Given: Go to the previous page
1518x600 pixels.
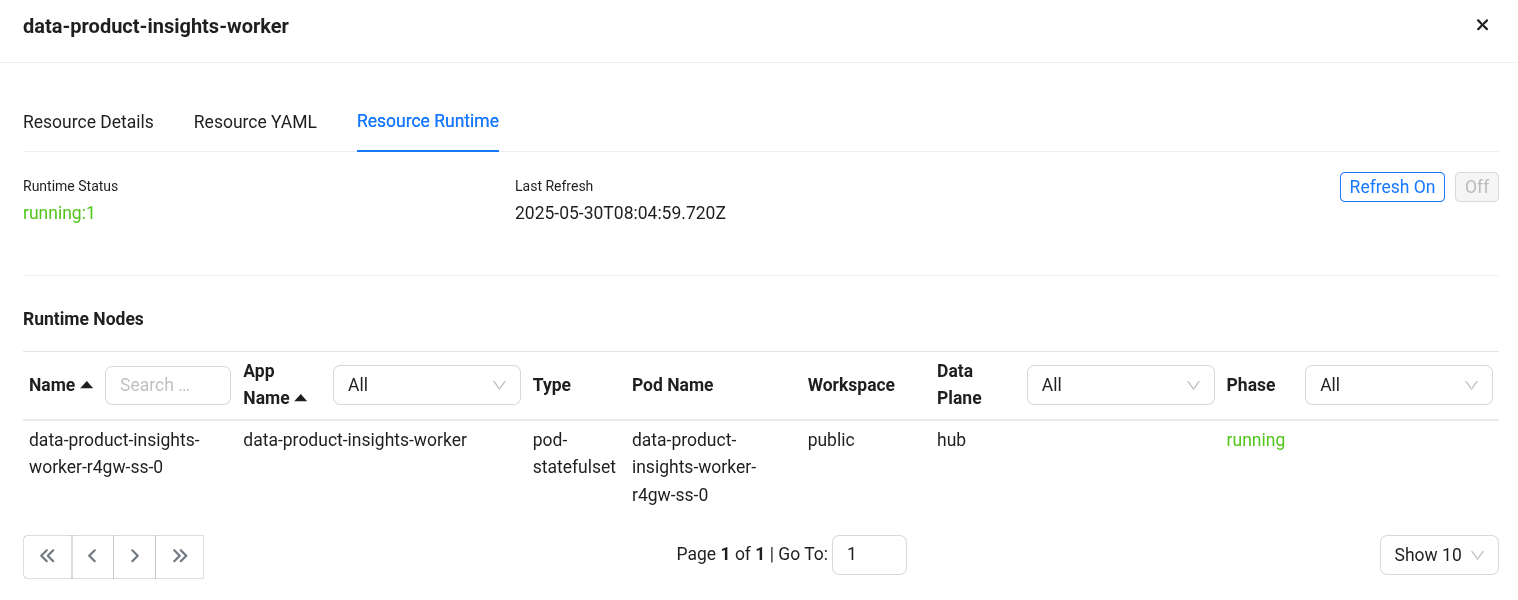Looking at the screenshot, I should click(92, 557).
